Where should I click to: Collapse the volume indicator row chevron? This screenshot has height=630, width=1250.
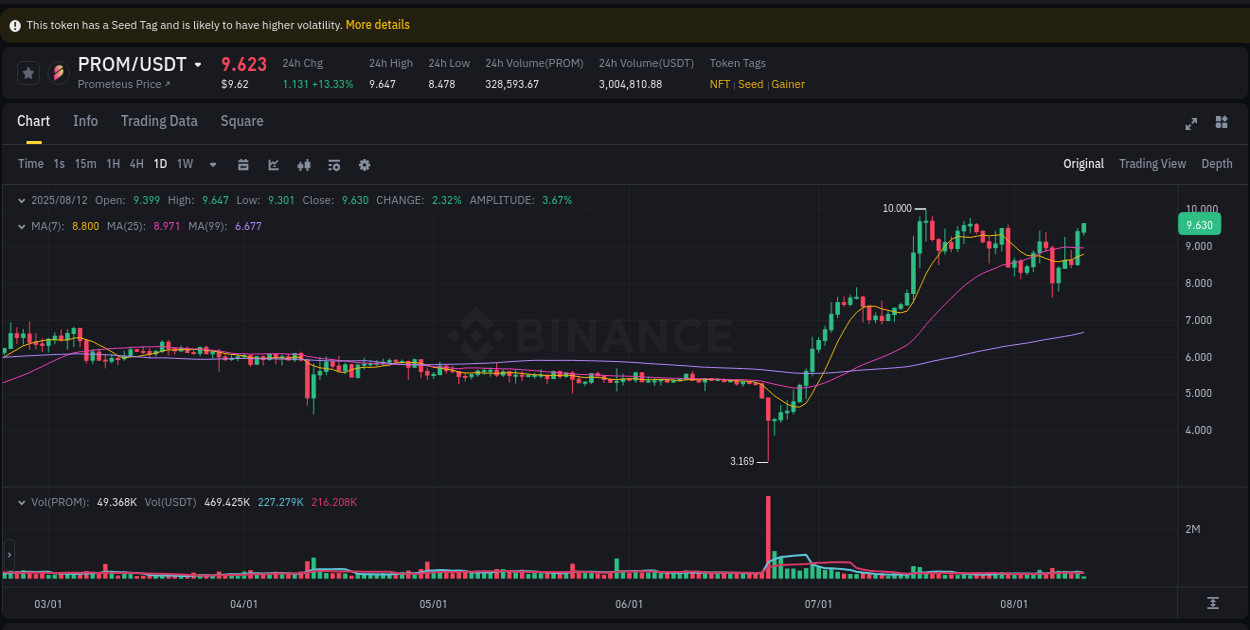click(22, 502)
